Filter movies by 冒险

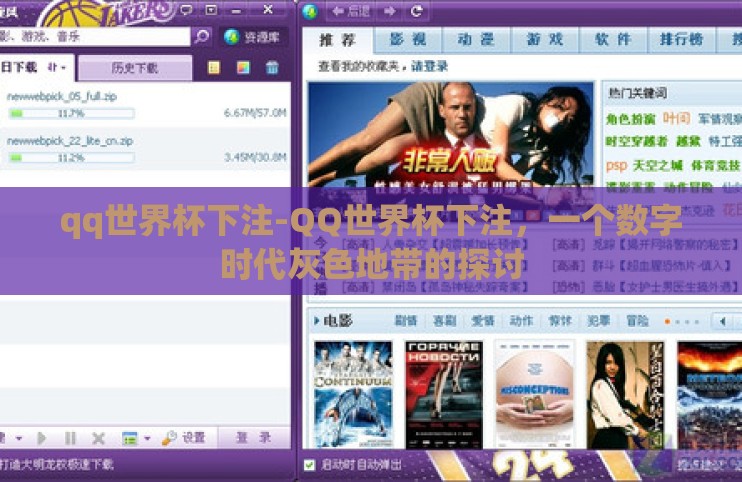tap(637, 321)
